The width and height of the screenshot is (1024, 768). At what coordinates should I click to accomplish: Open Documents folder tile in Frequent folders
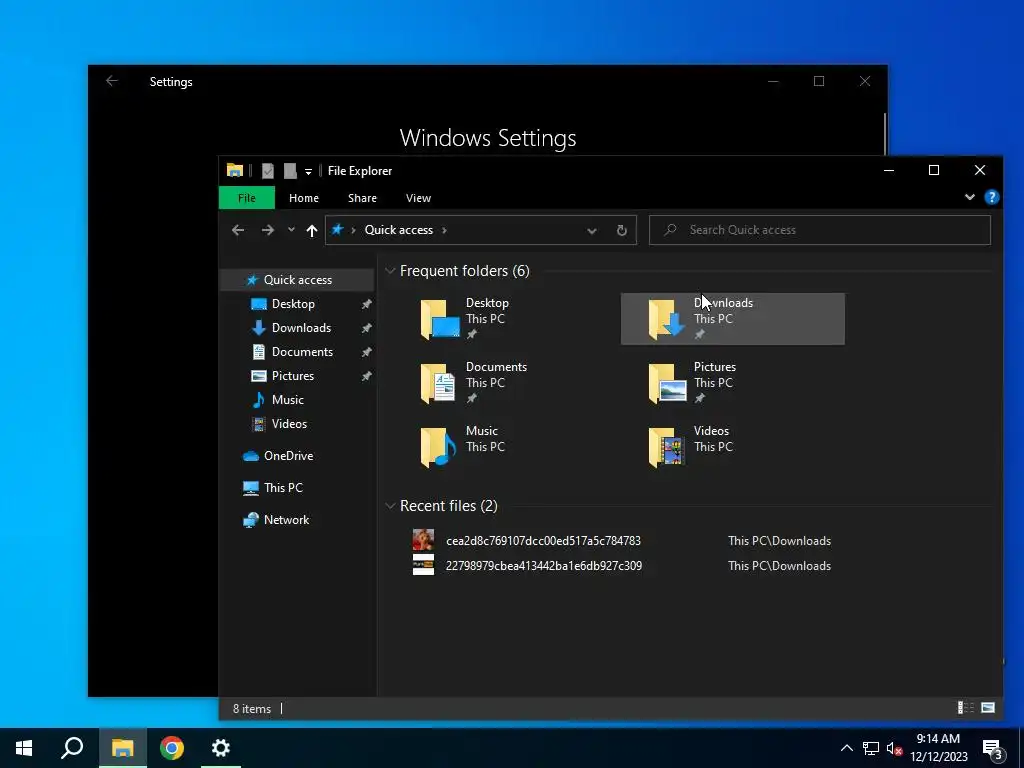(x=505, y=383)
